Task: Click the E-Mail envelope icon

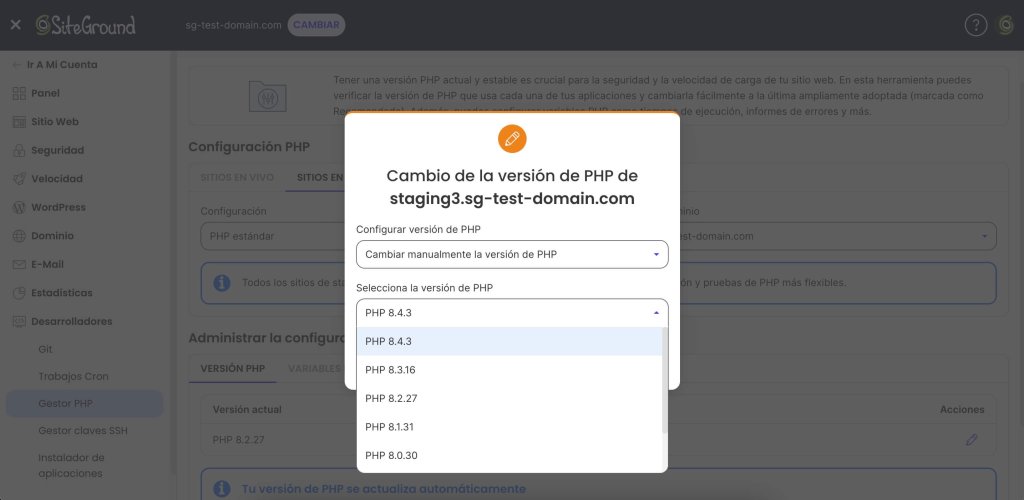Action: (19, 264)
